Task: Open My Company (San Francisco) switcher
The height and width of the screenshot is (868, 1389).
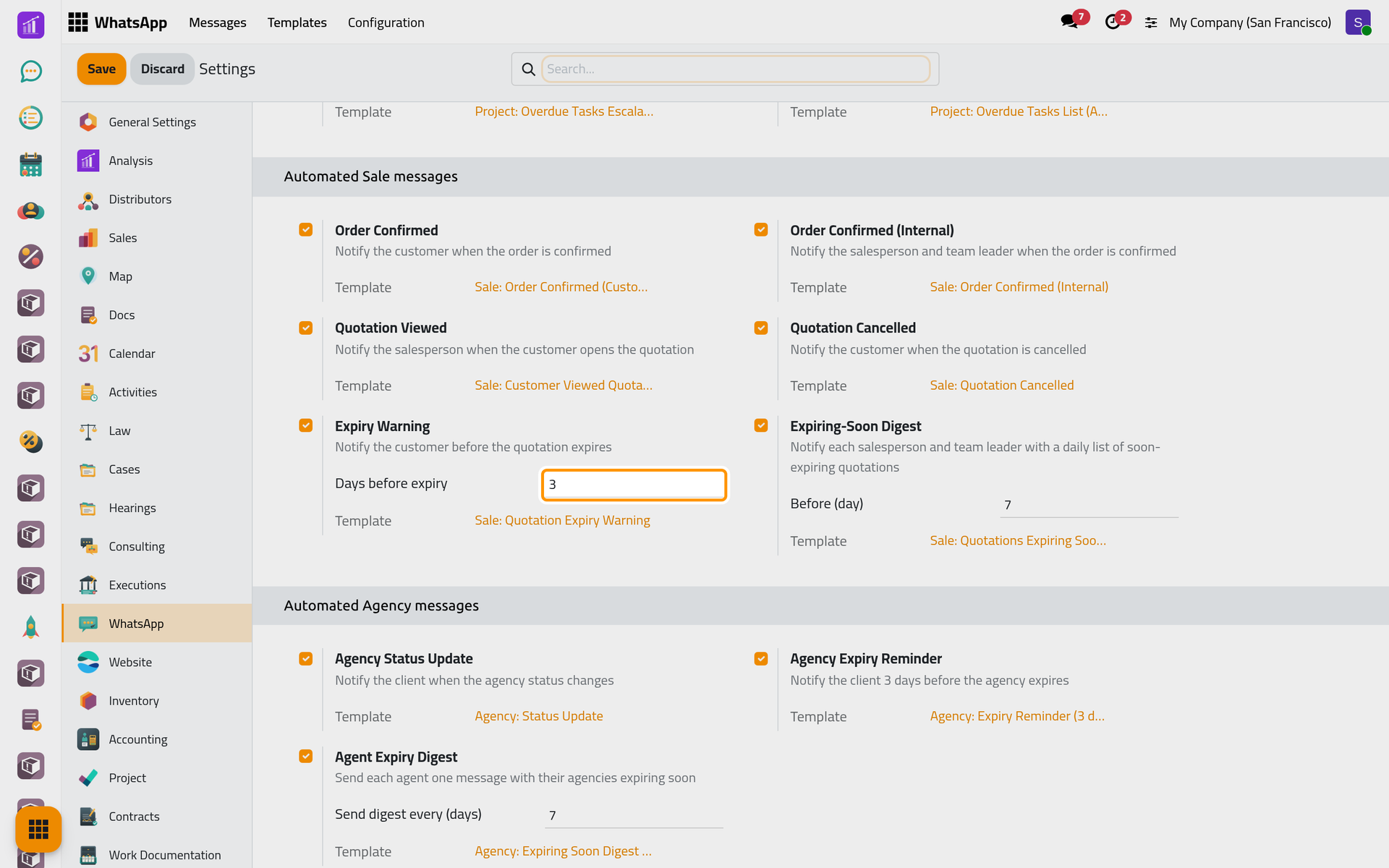Action: tap(1250, 22)
